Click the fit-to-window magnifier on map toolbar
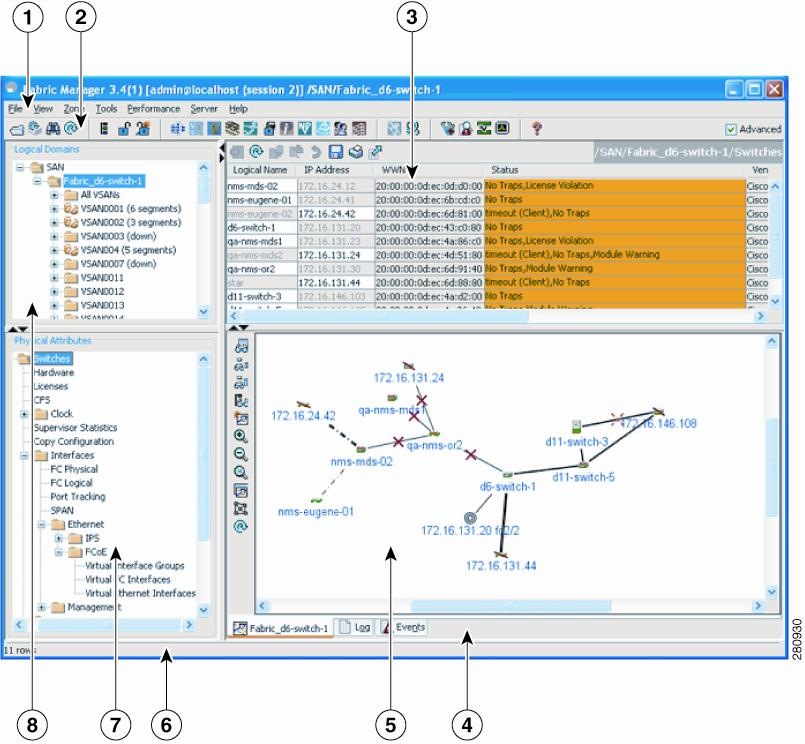This screenshot has height=744, width=805. pos(241,472)
